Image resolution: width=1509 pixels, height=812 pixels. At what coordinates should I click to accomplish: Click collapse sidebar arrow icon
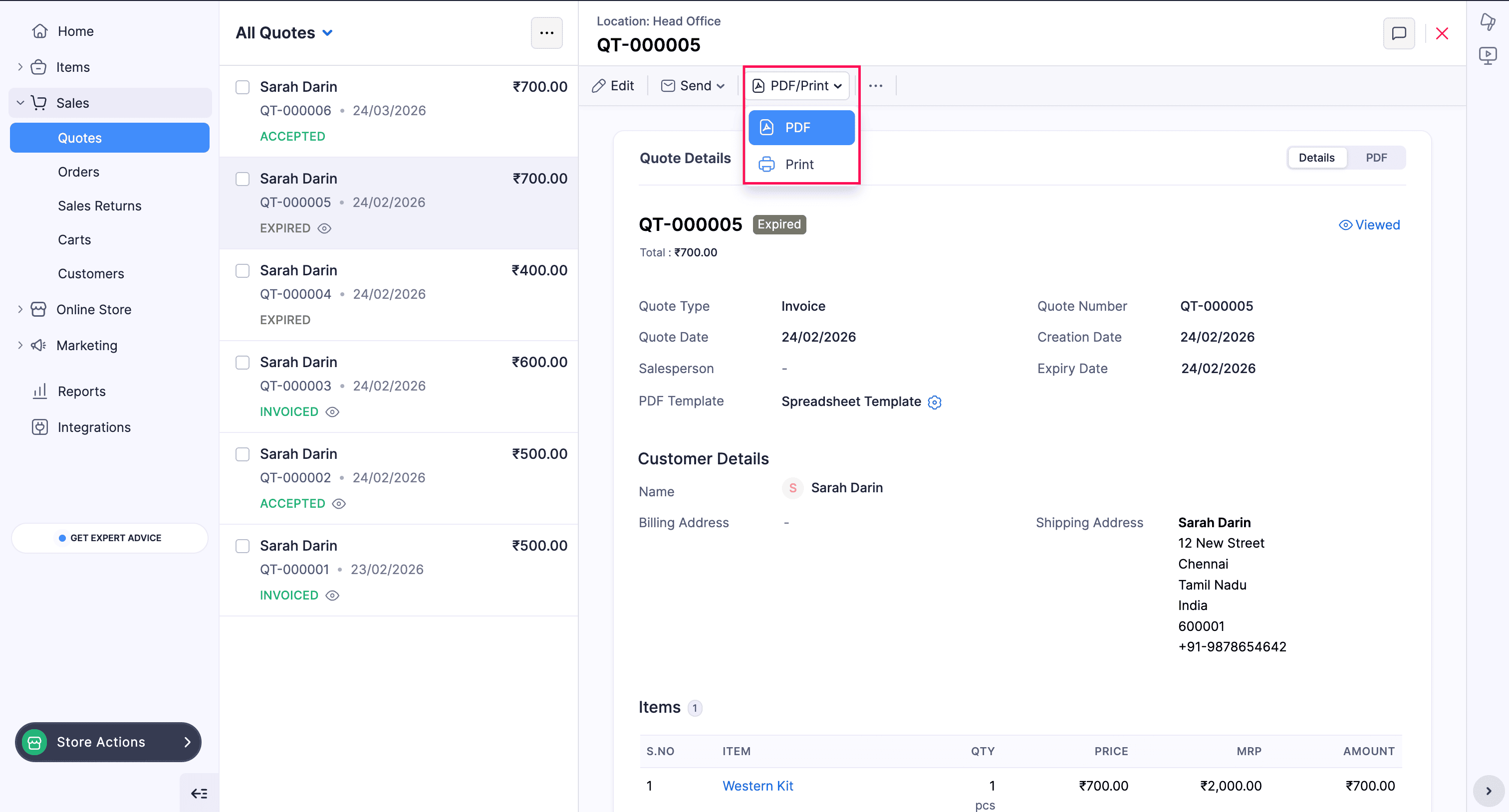point(199,793)
